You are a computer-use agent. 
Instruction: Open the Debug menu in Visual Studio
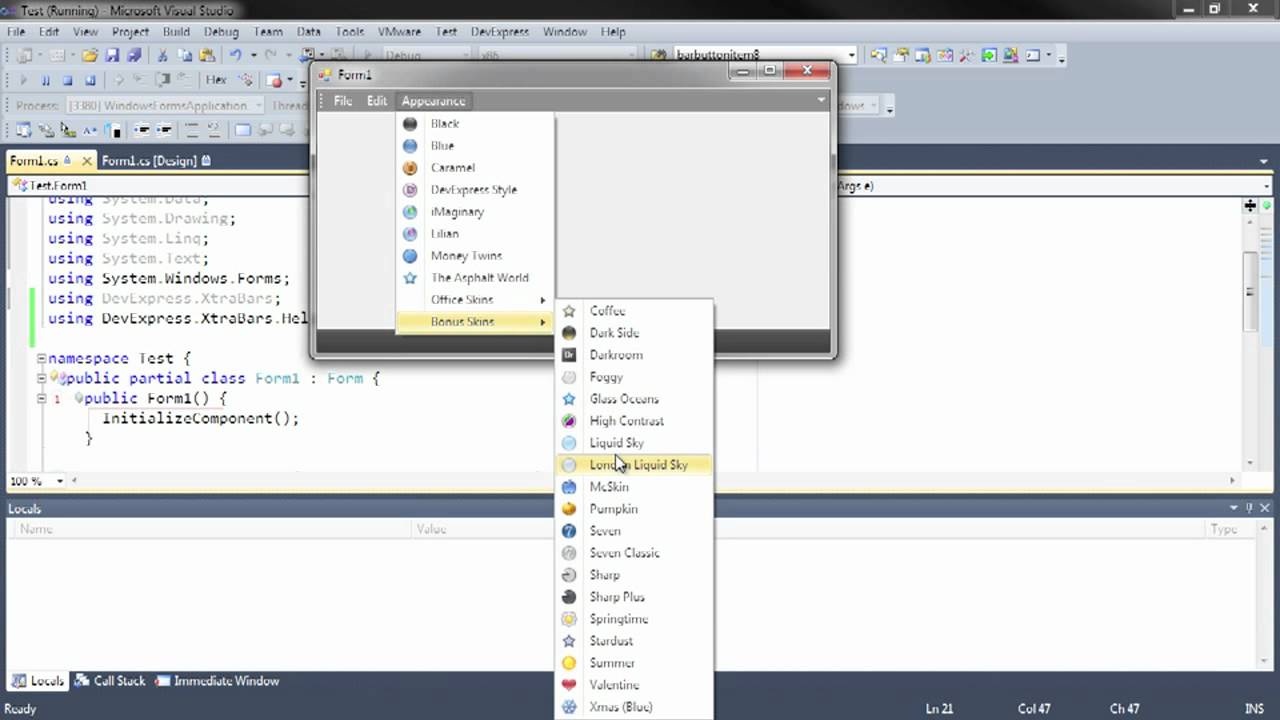click(221, 32)
